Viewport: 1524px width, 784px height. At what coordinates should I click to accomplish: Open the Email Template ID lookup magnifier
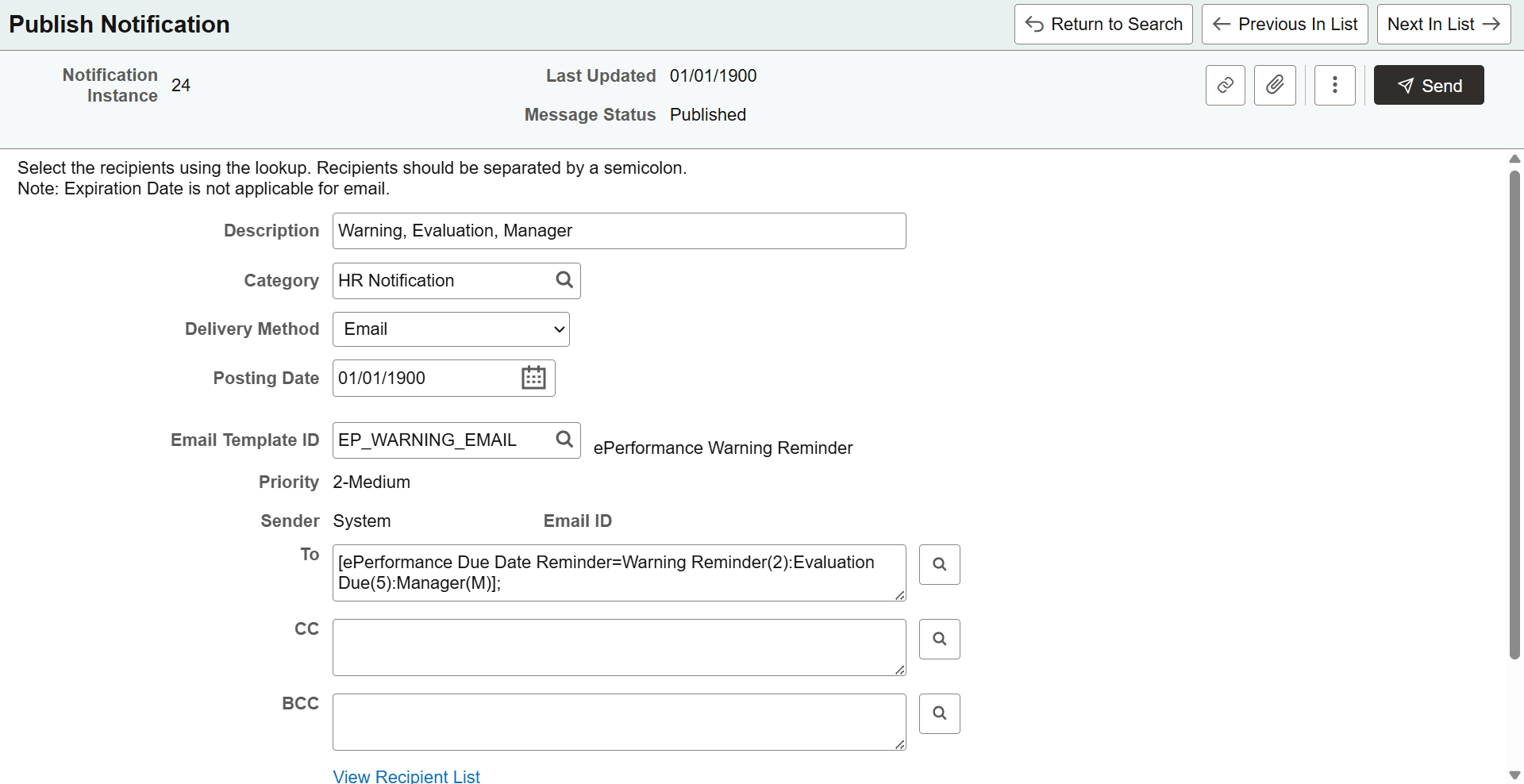[564, 439]
